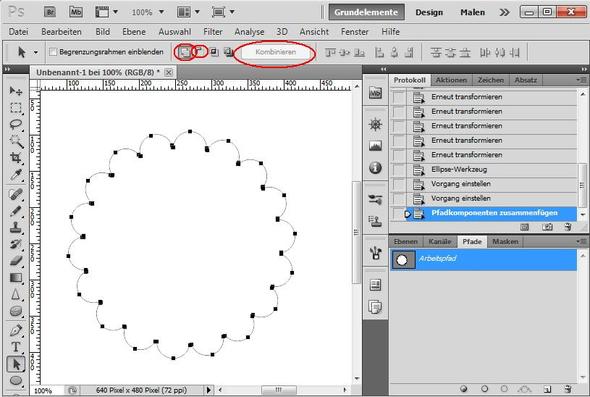Viewport: 590px width, 397px height.
Task: Select the Crop tool
Action: click(x=15, y=158)
